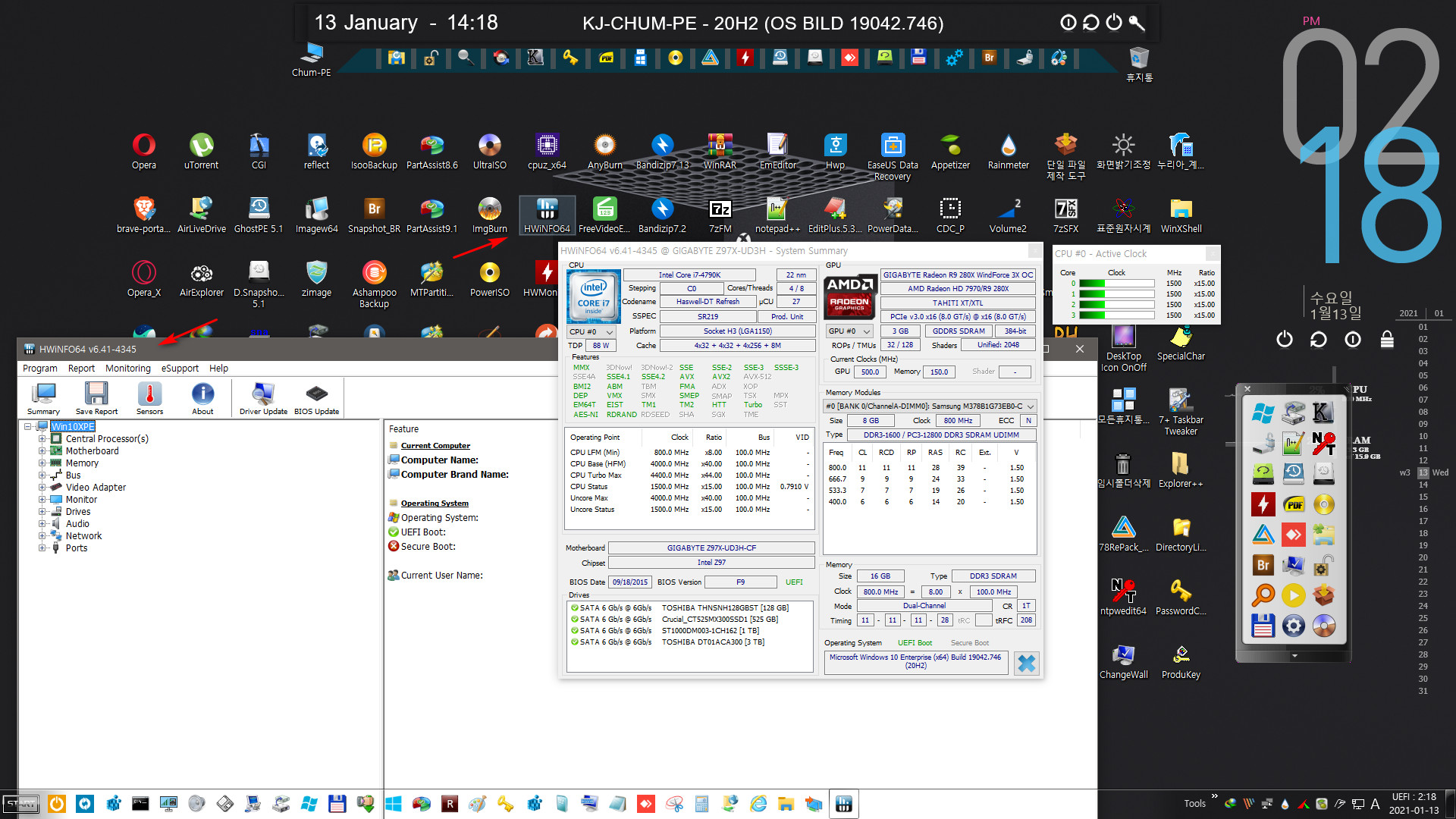Open the AnyBurn desktop icon
The height and width of the screenshot is (819, 1456).
[604, 151]
